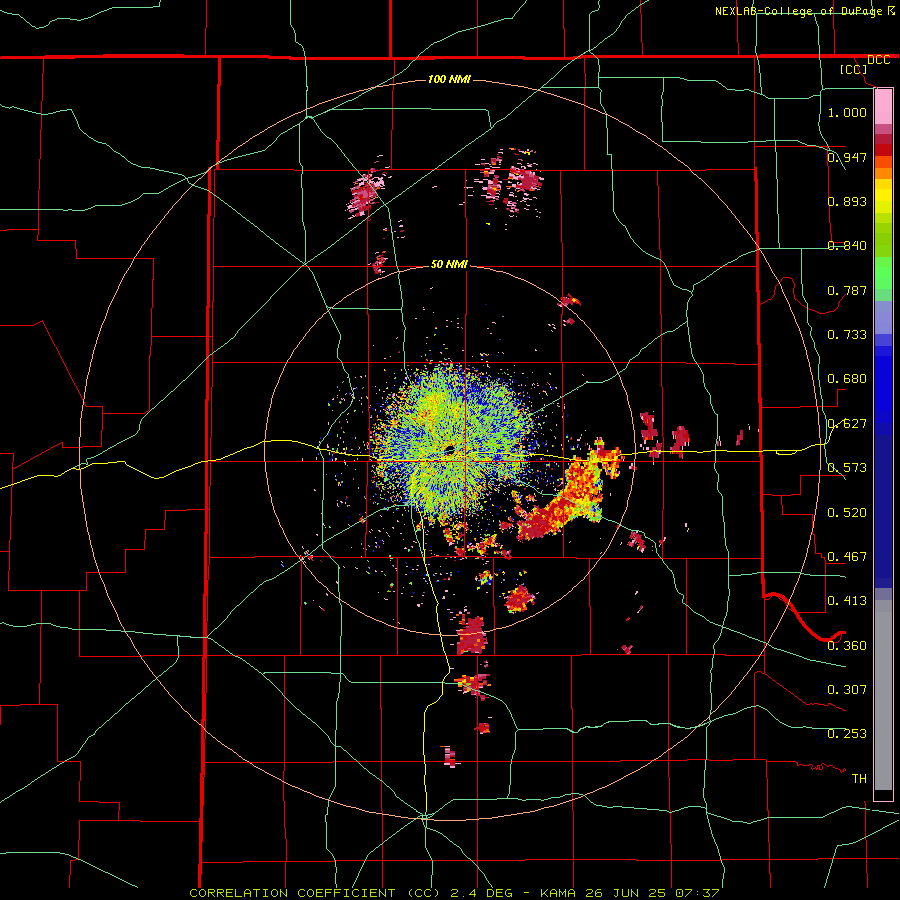Viewport: 900px width, 900px height.
Task: Click the 100 NMI range ring label
Action: [x=449, y=79]
